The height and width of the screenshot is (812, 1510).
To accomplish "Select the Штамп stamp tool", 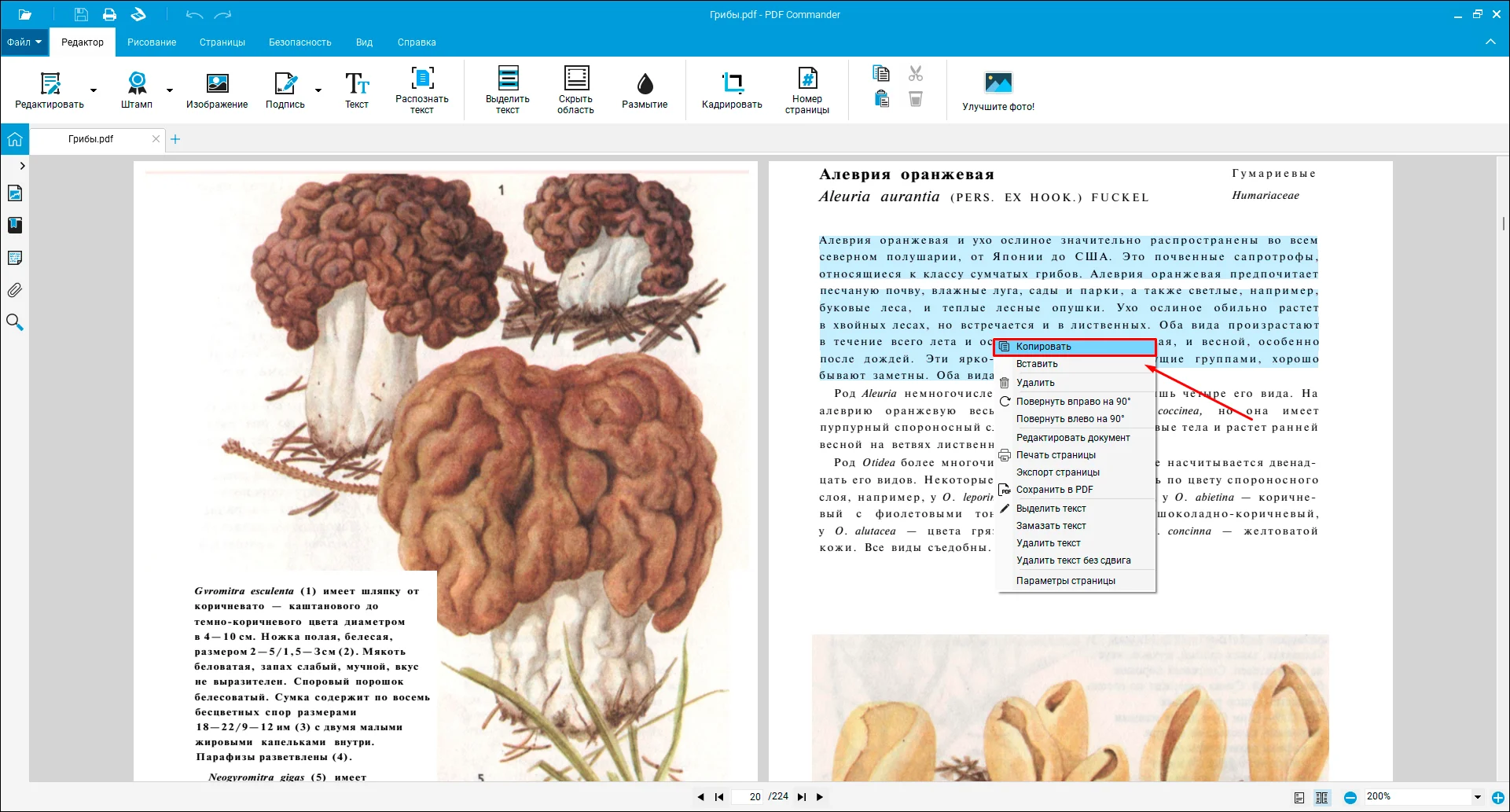I will click(137, 90).
